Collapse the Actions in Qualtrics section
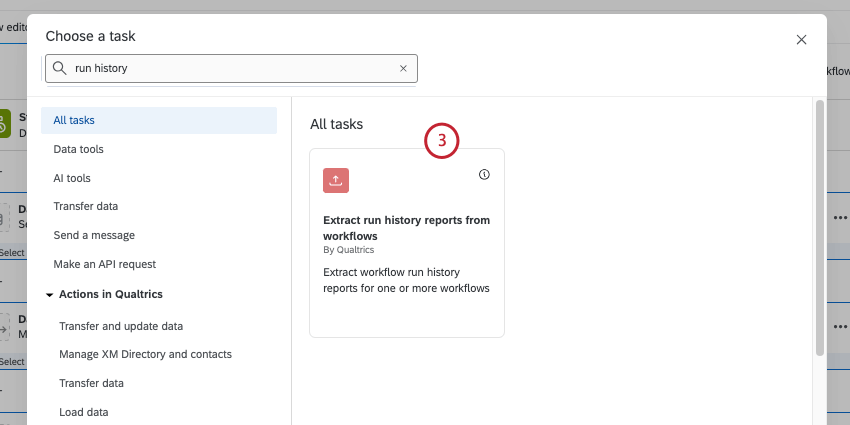 pos(49,294)
